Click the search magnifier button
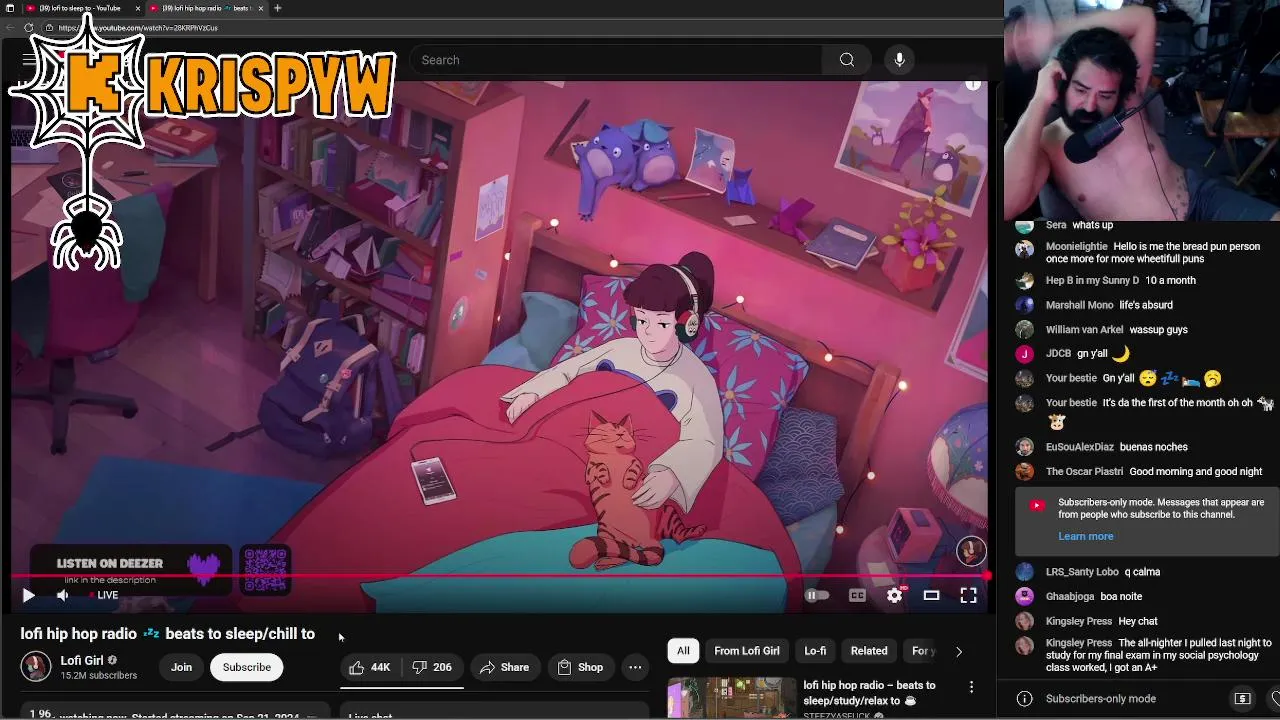1280x720 pixels. click(847, 60)
